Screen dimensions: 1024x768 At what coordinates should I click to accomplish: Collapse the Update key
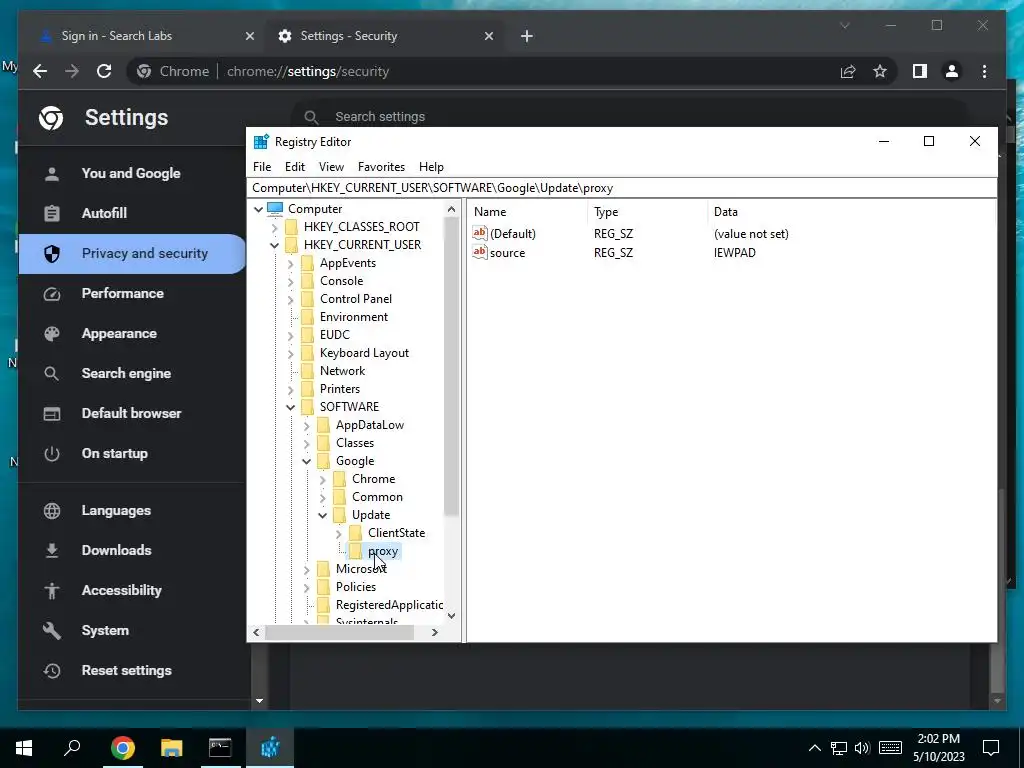coord(323,516)
